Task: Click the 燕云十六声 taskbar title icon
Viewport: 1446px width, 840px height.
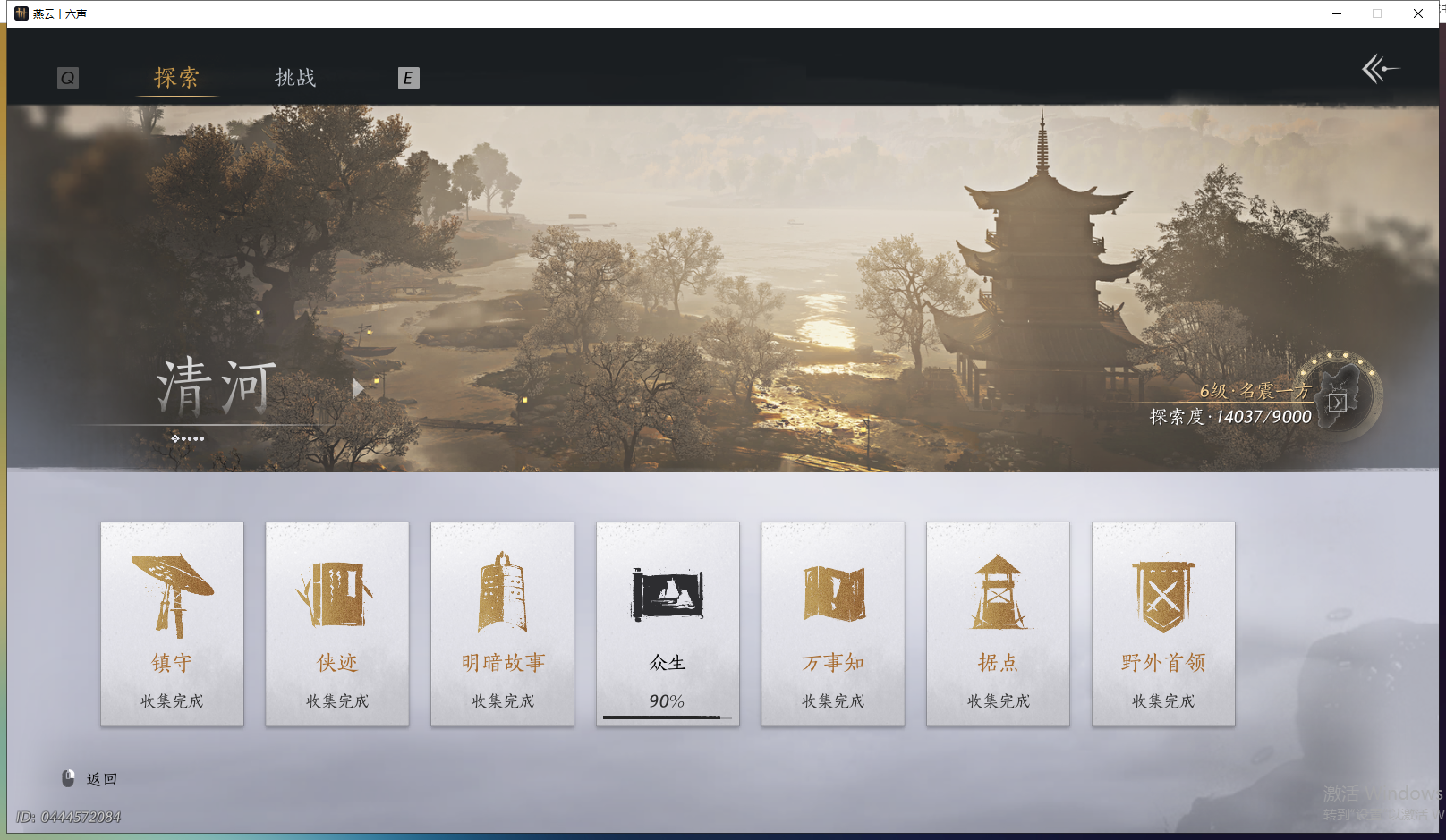Action: coord(22,13)
